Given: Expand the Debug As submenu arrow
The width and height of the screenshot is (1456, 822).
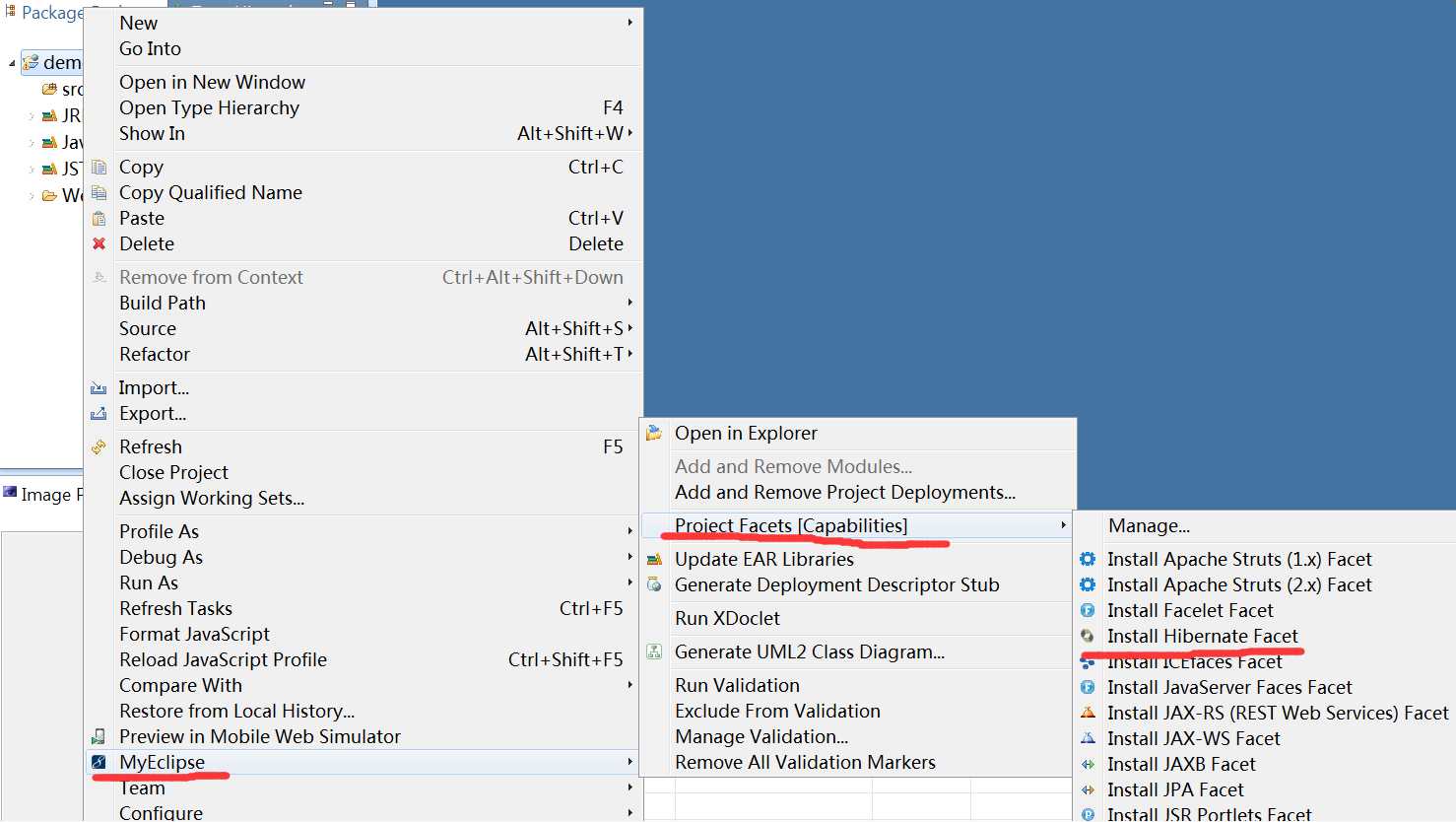Looking at the screenshot, I should point(630,556).
